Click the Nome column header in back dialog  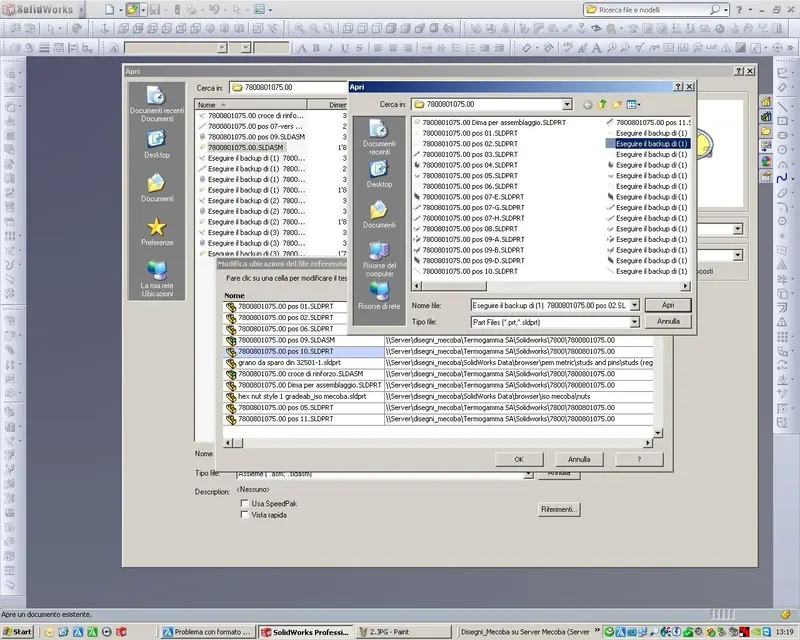(251, 105)
